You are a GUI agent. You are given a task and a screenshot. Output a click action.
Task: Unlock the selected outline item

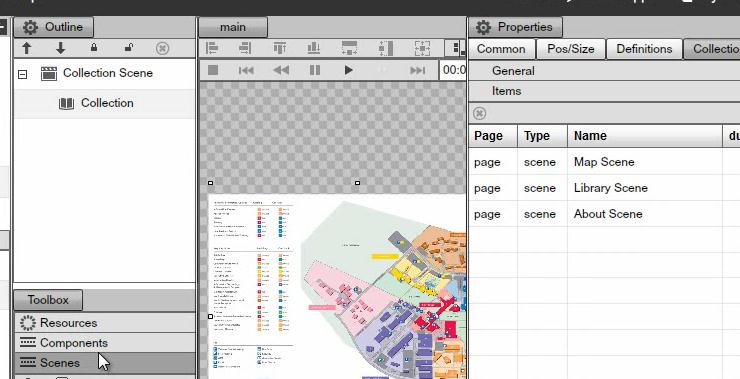[128, 47]
